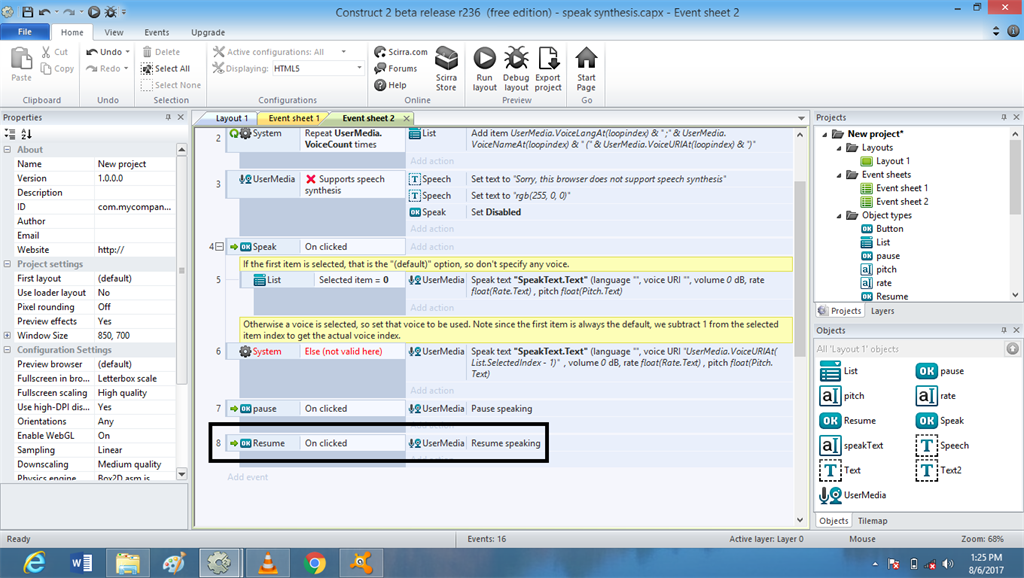Open the Scirra.com link
The width and height of the screenshot is (1024, 578).
pyautogui.click(x=398, y=51)
